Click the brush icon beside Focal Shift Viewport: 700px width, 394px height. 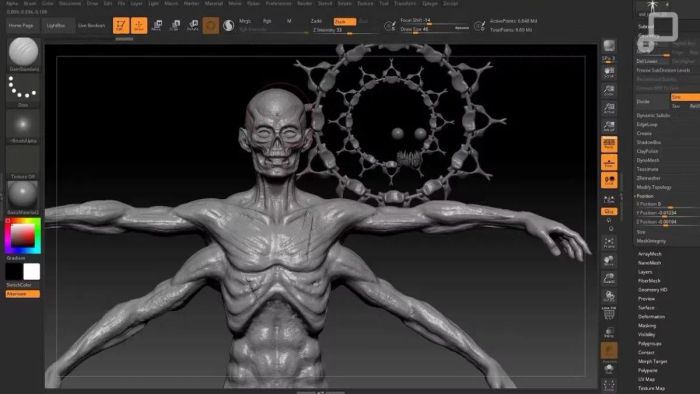389,25
